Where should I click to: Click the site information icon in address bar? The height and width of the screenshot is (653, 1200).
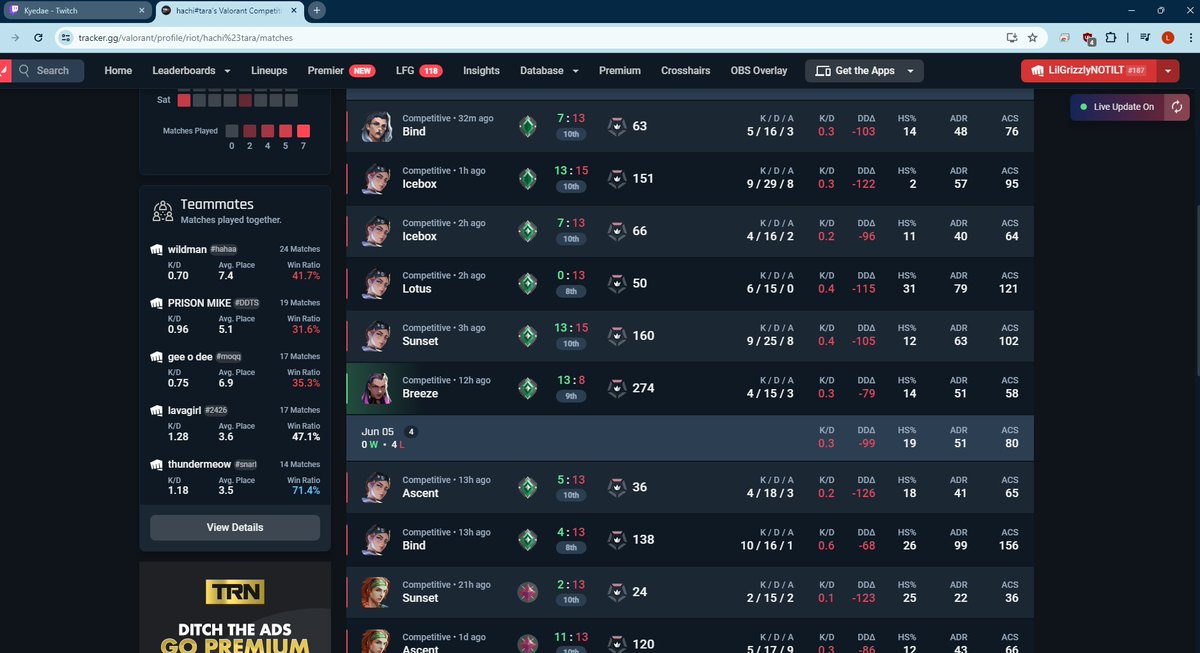[x=67, y=38]
